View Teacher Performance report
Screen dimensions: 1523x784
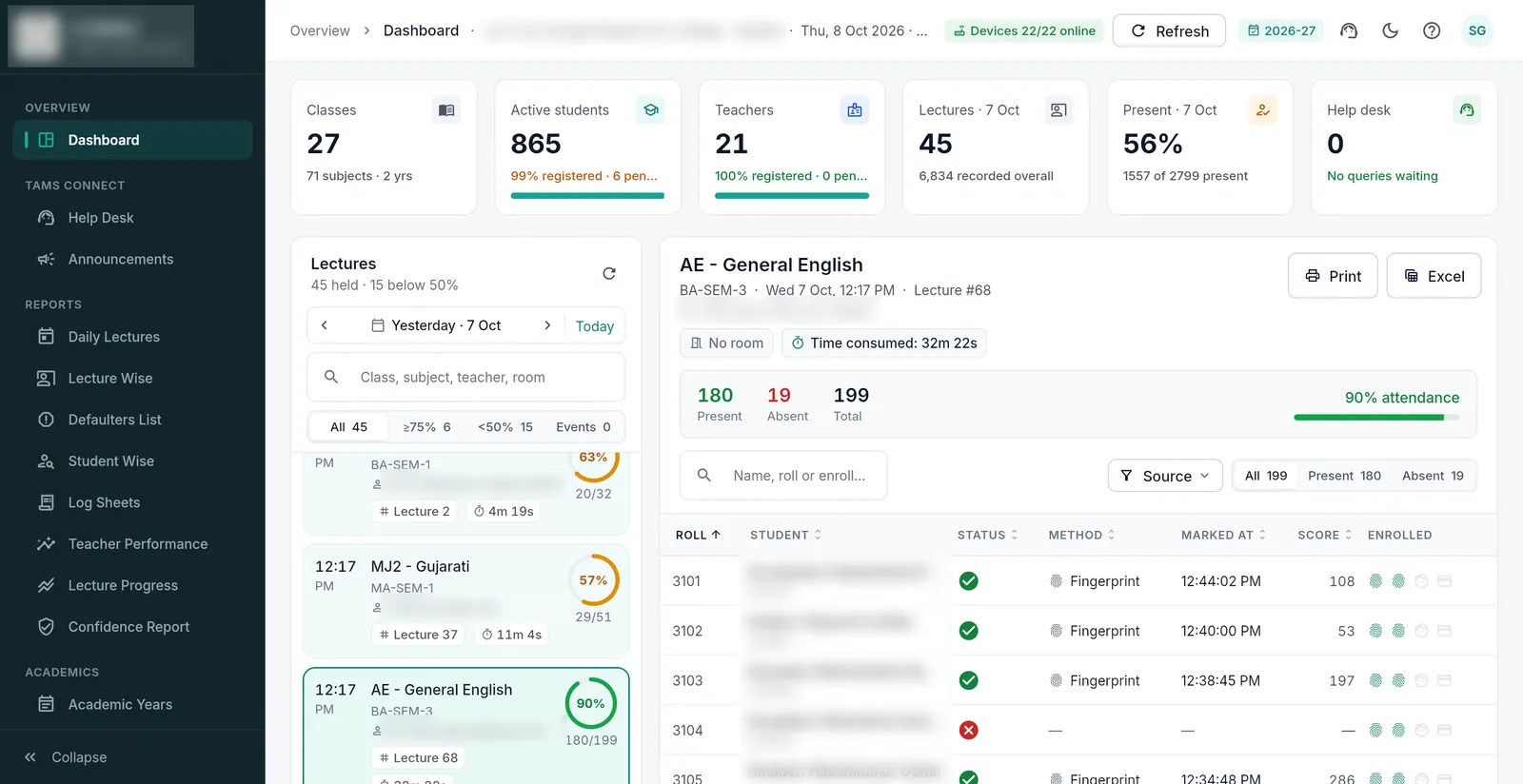click(x=132, y=544)
